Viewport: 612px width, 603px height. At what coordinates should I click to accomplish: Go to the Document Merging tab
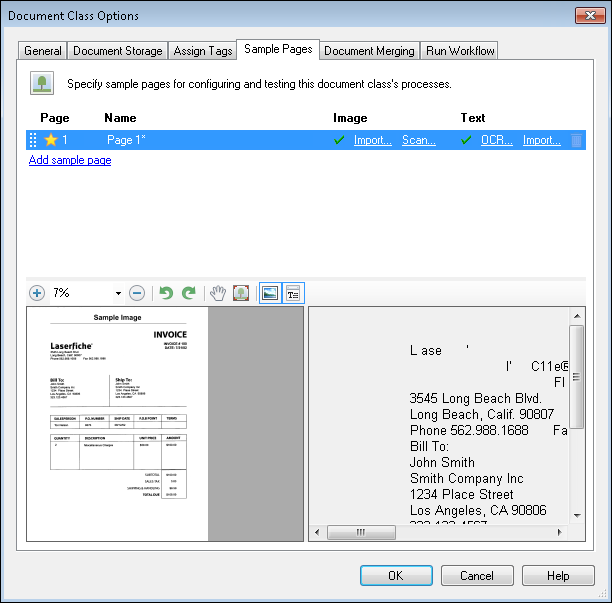point(369,51)
